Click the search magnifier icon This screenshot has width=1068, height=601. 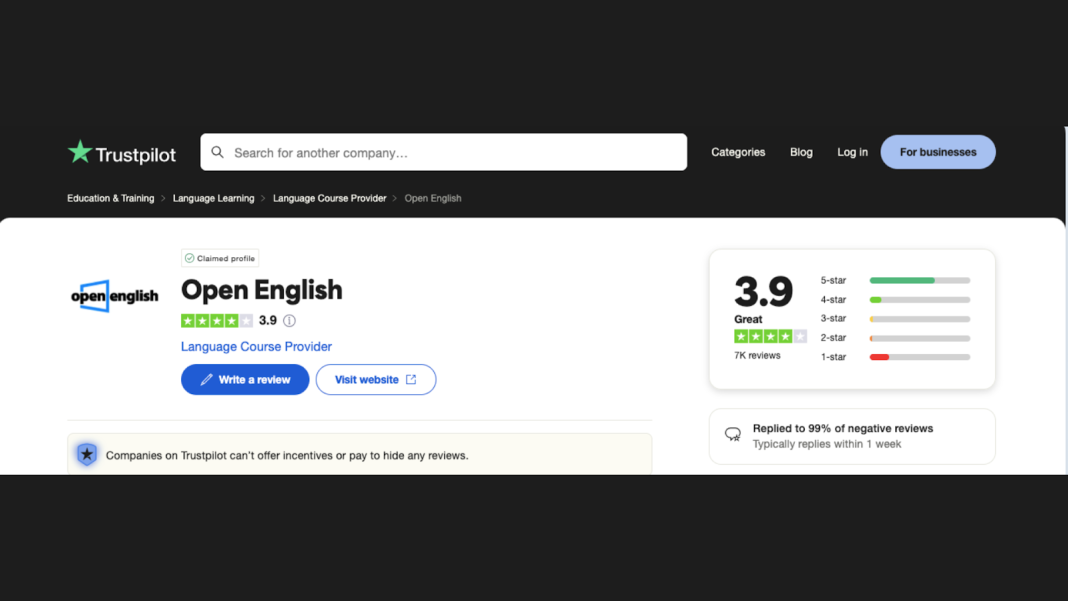pyautogui.click(x=217, y=152)
